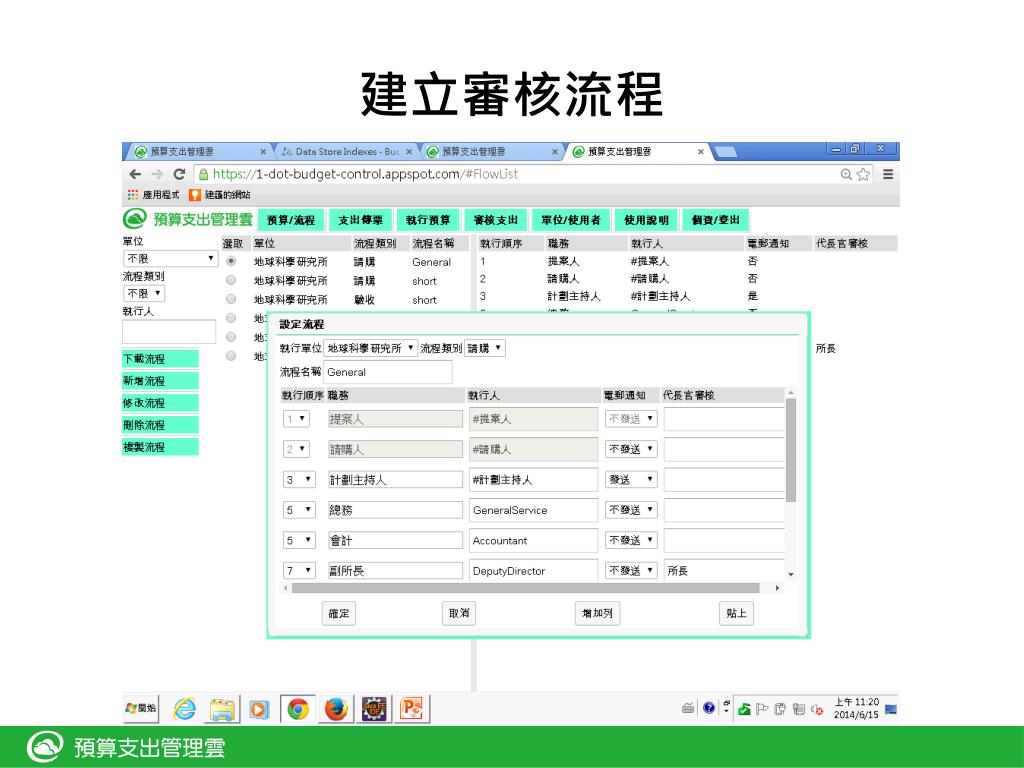1024x768 pixels.
Task: Open the 預算/流程 menu
Action: tap(291, 220)
